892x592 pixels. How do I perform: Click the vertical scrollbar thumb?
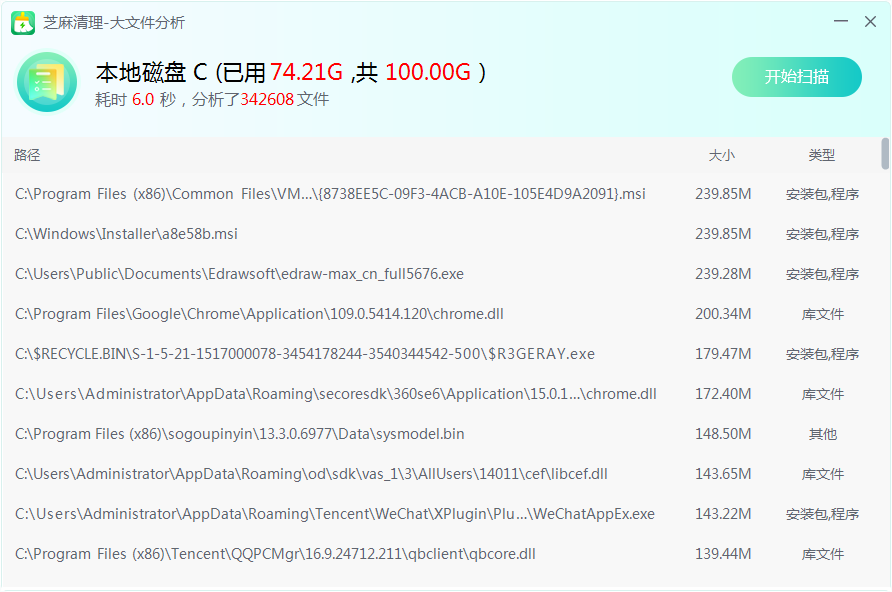(885, 154)
